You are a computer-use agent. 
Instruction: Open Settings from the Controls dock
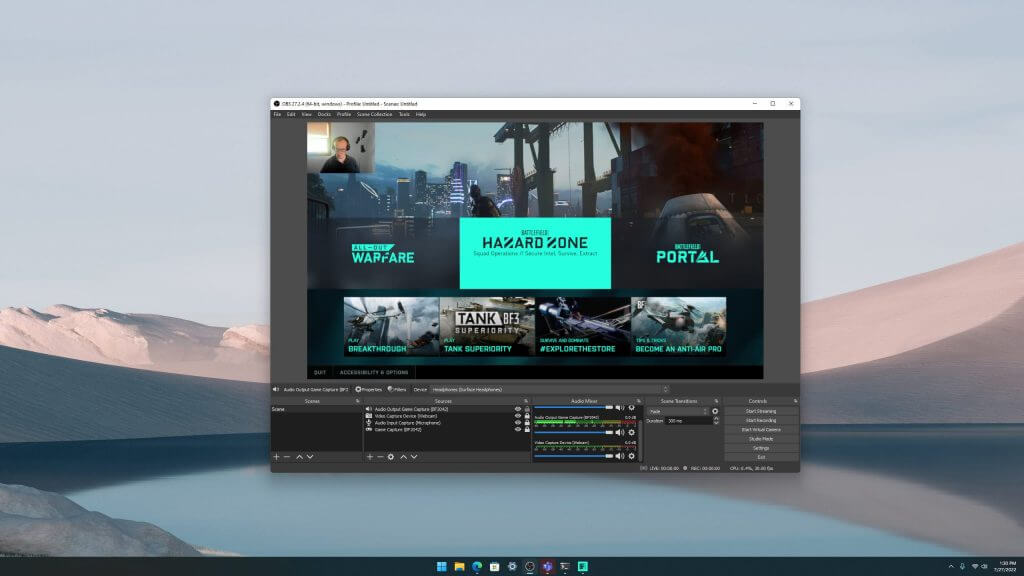pyautogui.click(x=761, y=448)
